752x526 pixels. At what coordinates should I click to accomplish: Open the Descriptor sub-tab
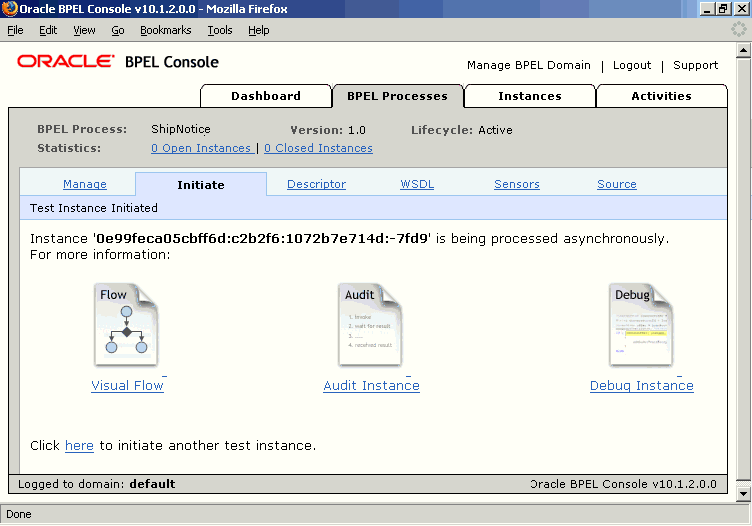coord(317,184)
